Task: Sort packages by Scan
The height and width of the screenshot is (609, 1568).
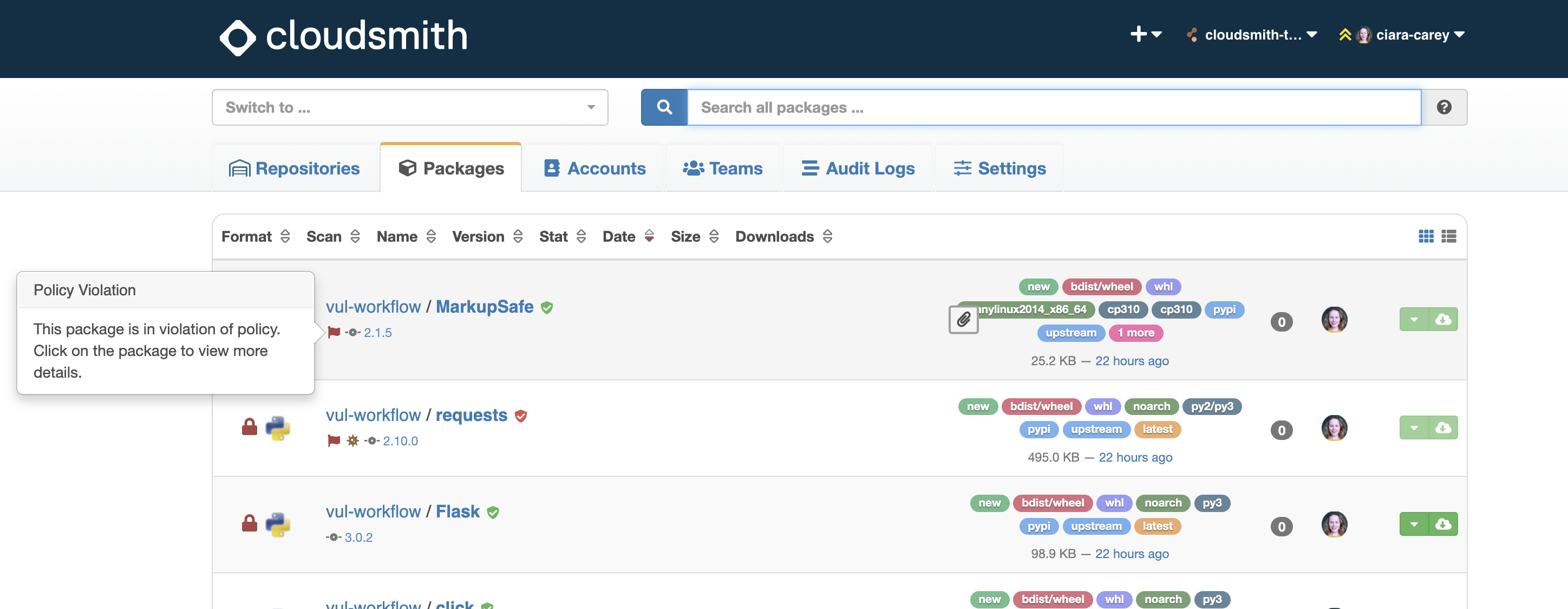Action: [333, 236]
